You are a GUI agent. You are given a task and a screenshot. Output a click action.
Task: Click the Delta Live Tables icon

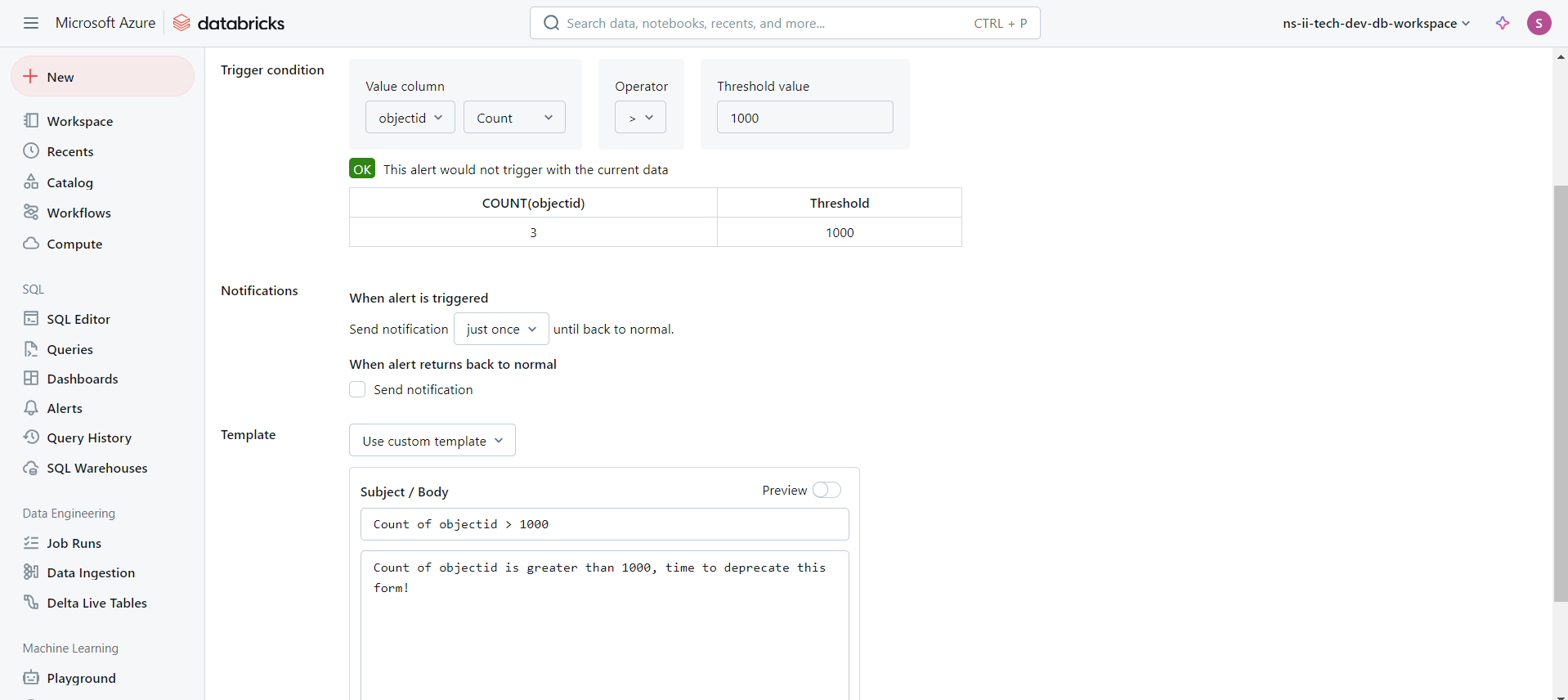(x=31, y=602)
